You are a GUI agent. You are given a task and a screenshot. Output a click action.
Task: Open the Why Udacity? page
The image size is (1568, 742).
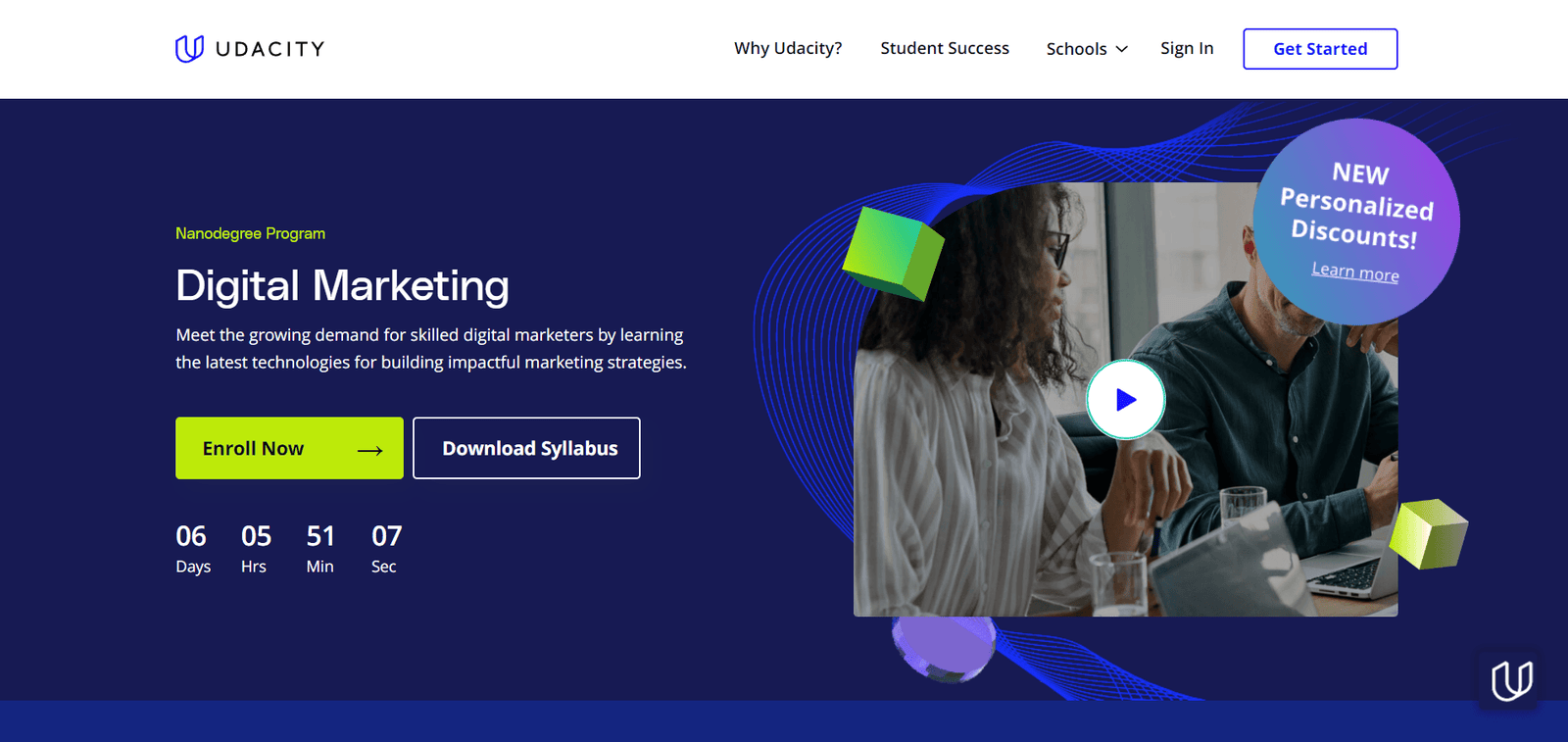coord(788,48)
